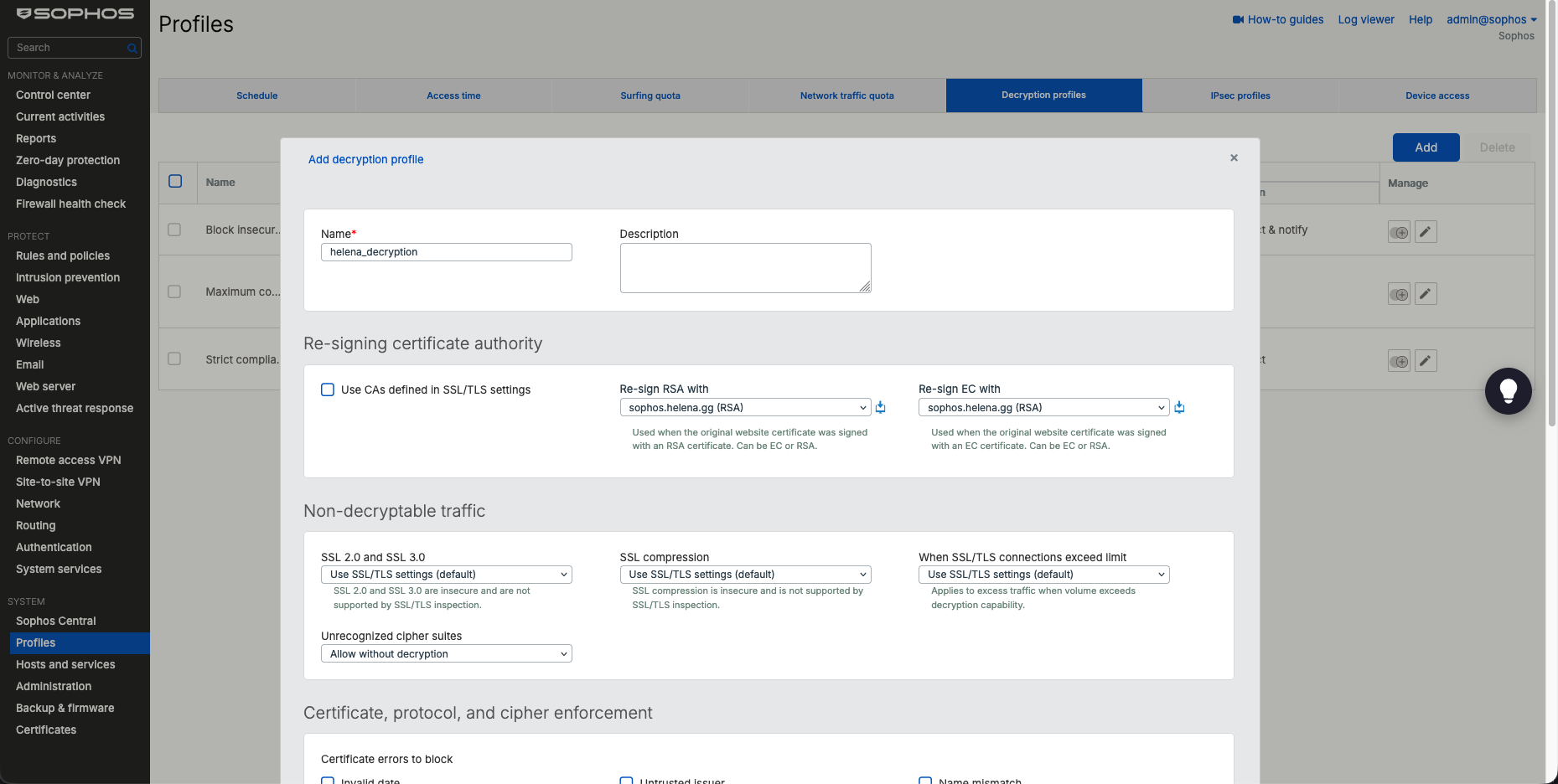Enable Use CAs defined in SSL/TLS settings
The height and width of the screenshot is (784, 1558).
pyautogui.click(x=328, y=389)
